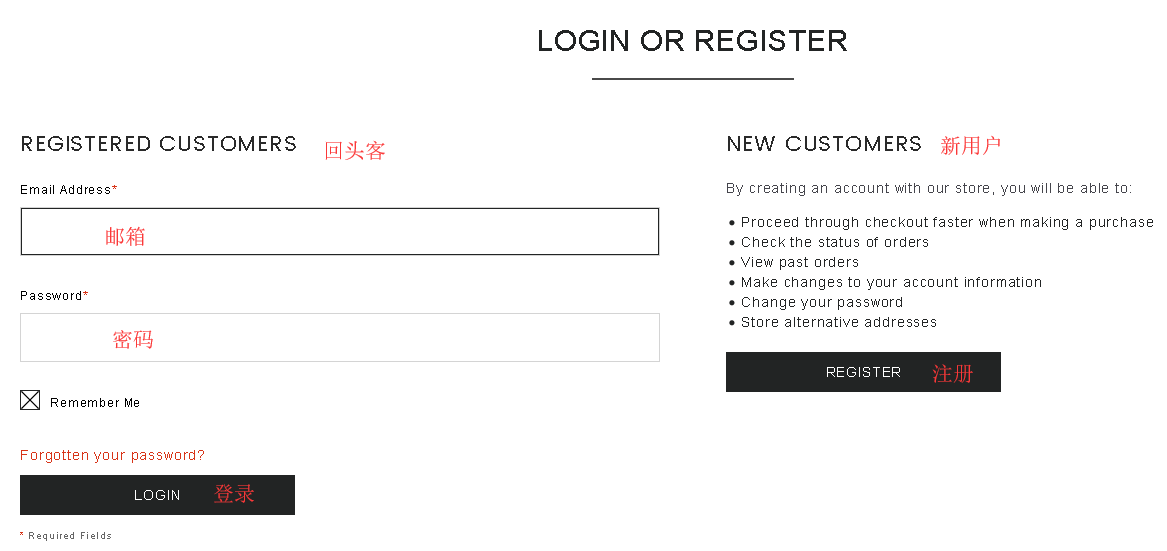Click the Email Address input field
The height and width of the screenshot is (551, 1167).
339,232
